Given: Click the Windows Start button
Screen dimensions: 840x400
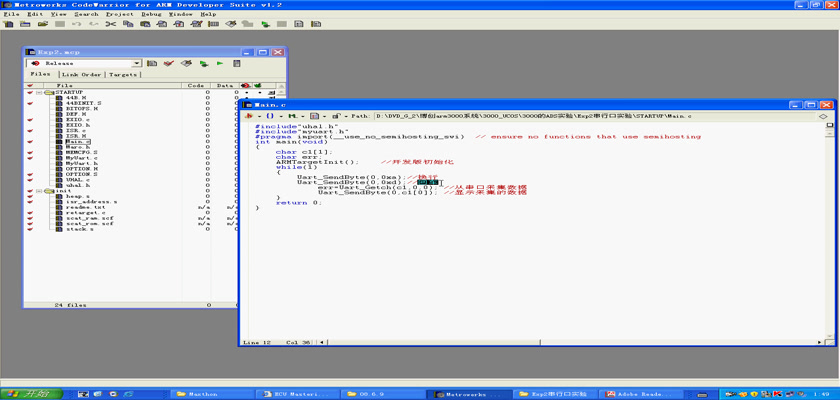Looking at the screenshot, I should coord(32,394).
